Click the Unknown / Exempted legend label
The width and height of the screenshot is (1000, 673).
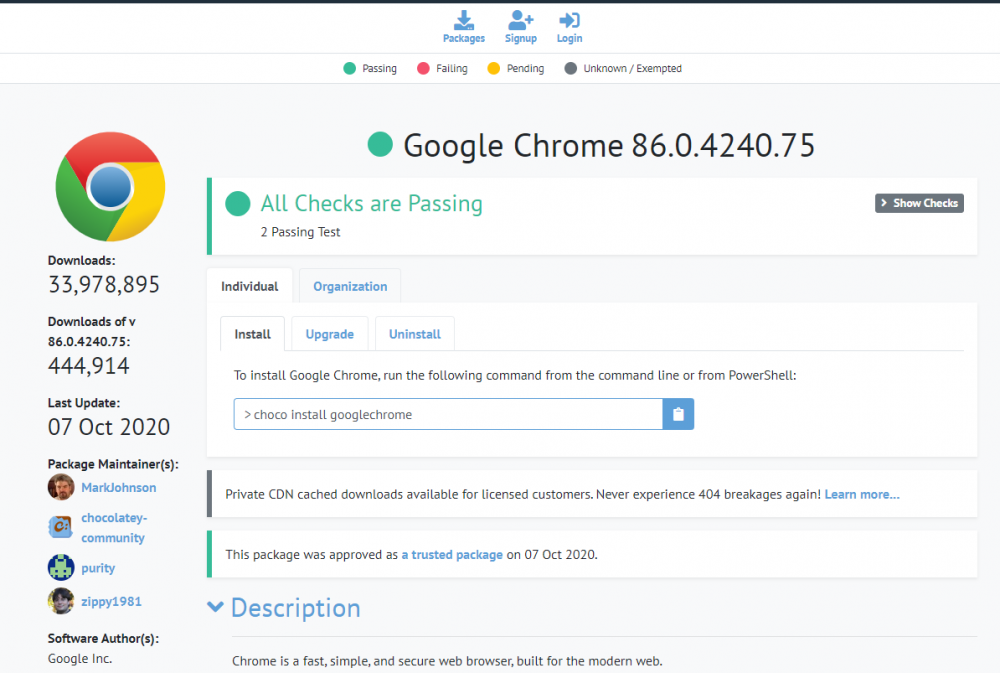pyautogui.click(x=633, y=68)
